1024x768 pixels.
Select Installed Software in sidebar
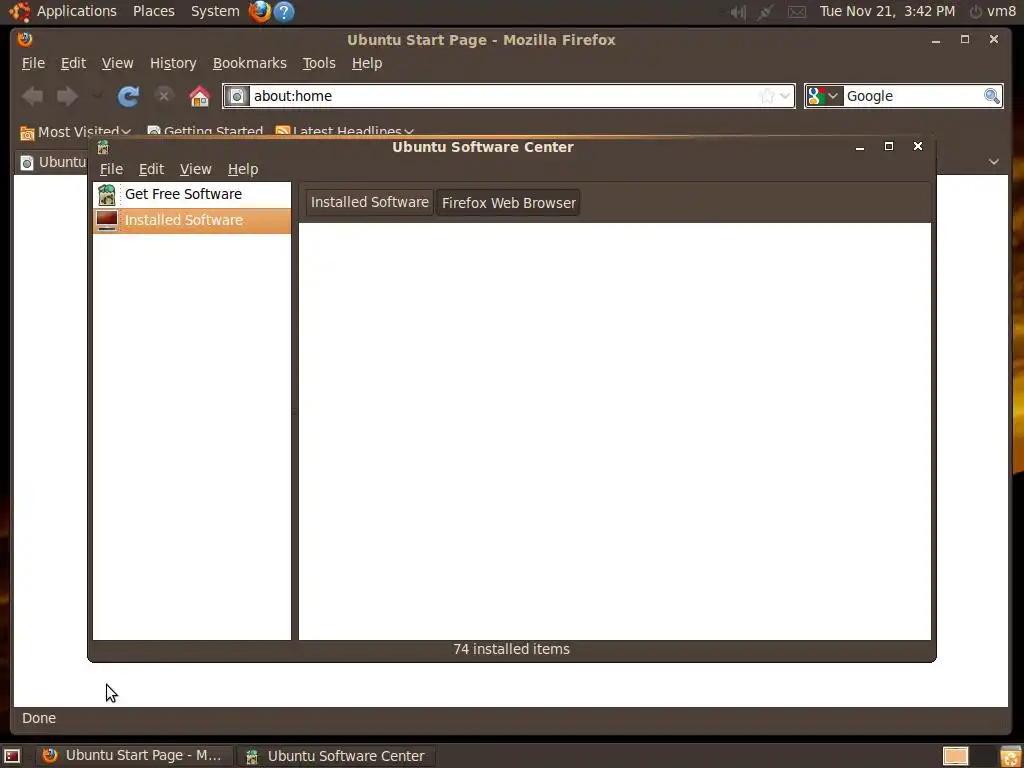(191, 221)
